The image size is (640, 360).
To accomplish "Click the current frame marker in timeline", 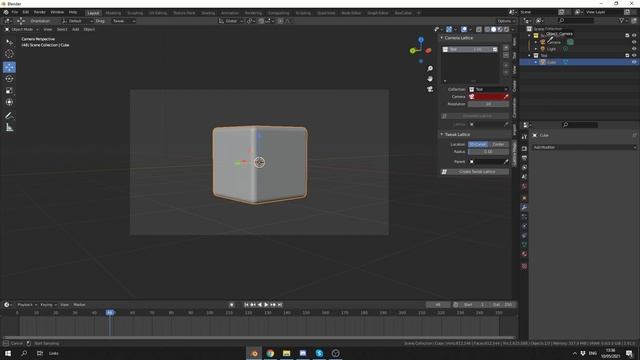I will pos(110,313).
